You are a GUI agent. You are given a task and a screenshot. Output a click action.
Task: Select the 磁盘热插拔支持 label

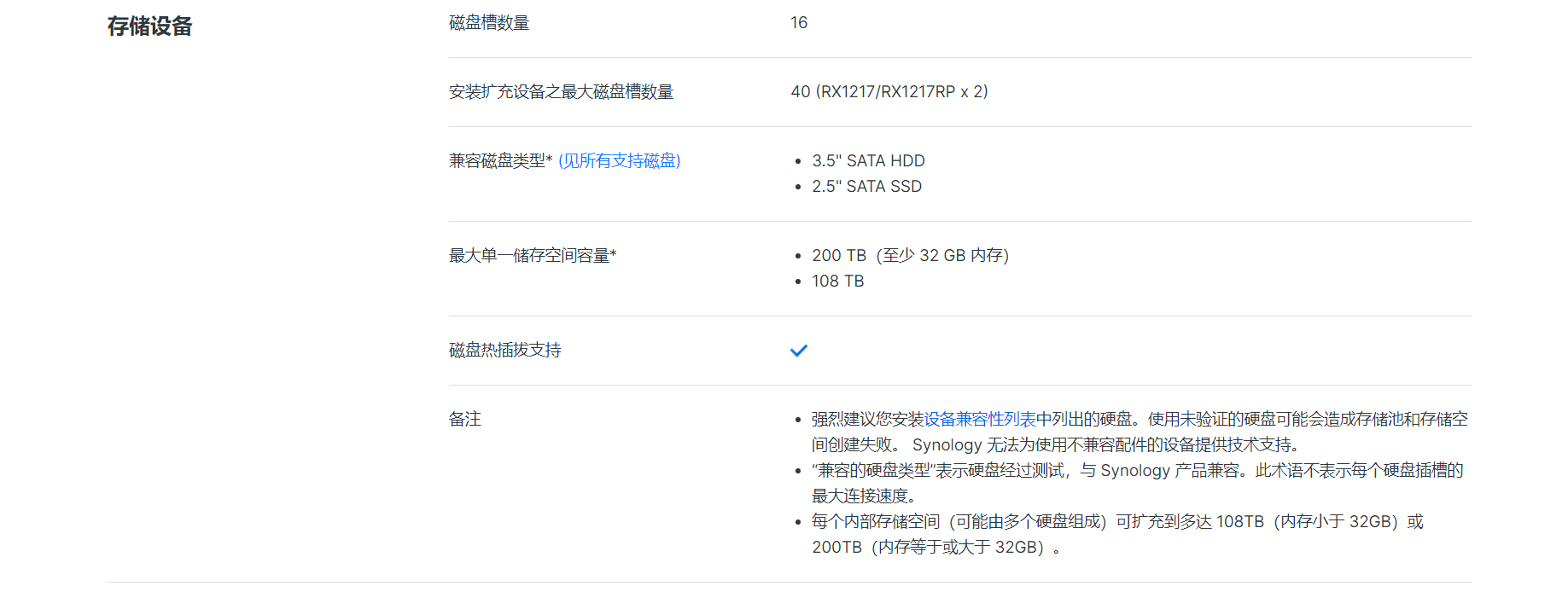pos(505,351)
